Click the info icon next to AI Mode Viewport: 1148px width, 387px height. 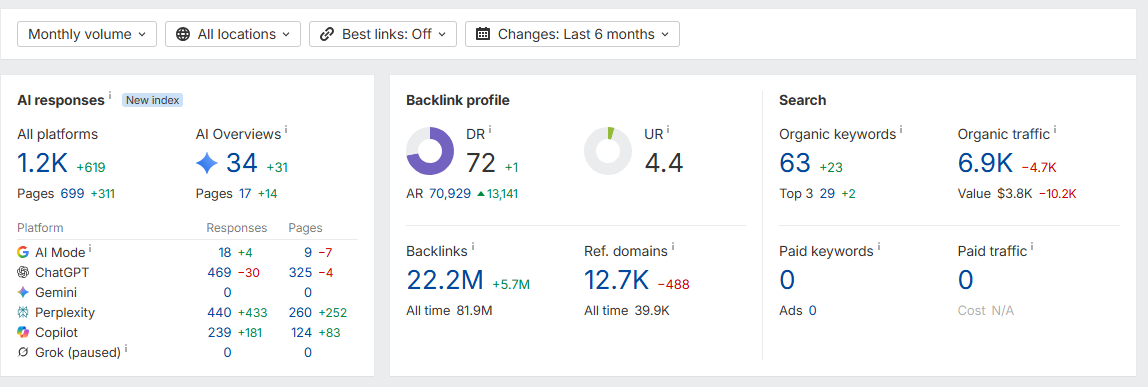91,249
